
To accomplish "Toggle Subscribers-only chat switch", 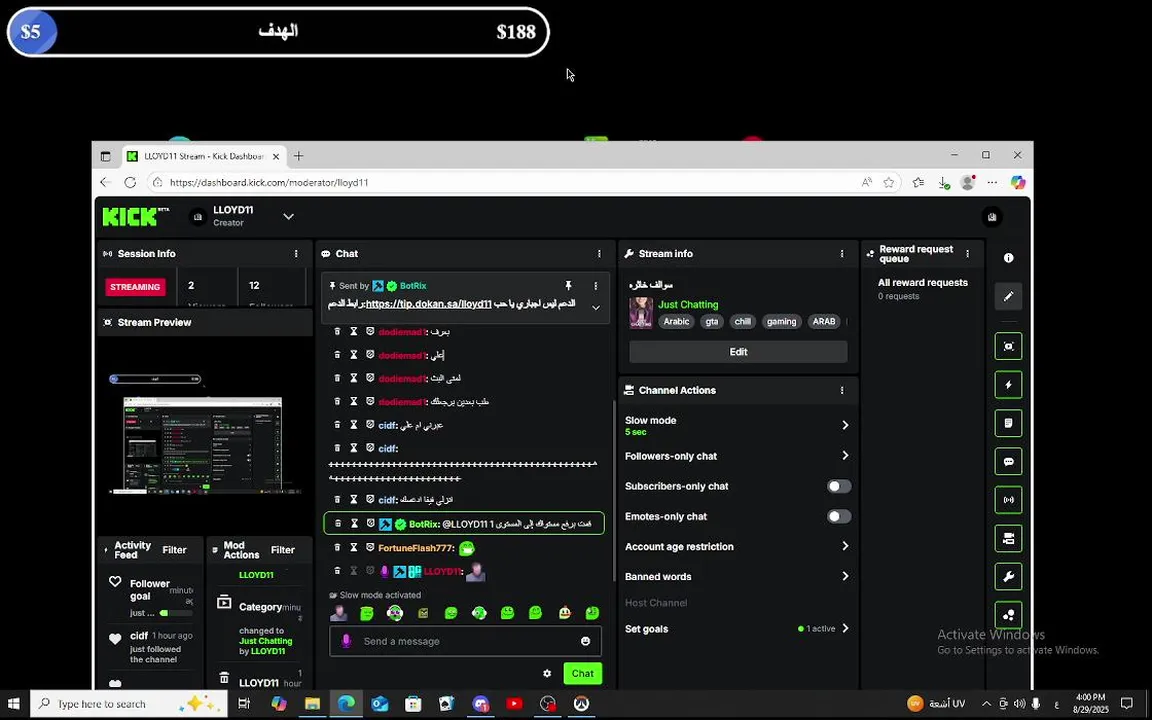I will [x=838, y=486].
